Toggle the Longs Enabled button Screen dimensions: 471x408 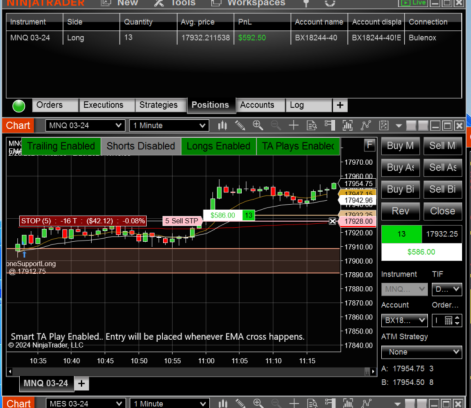click(218, 146)
